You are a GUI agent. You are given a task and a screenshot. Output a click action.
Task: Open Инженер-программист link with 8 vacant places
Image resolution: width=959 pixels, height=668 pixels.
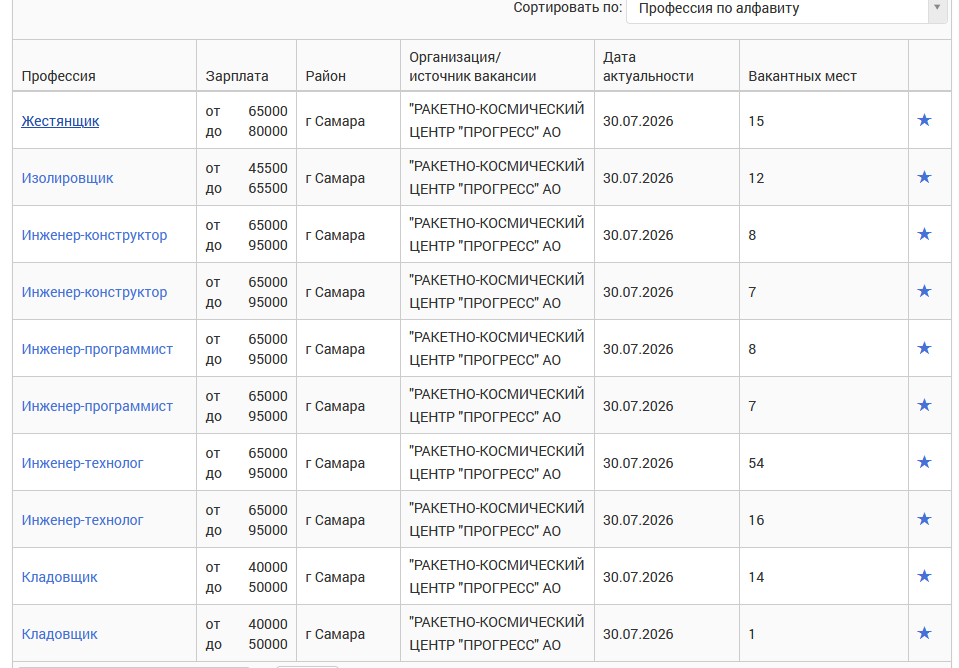tap(97, 349)
